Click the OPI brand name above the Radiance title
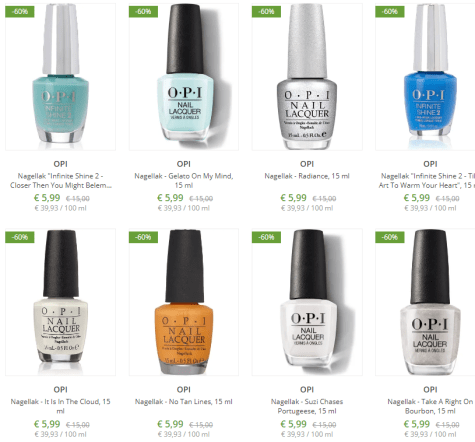The height and width of the screenshot is (442, 475). (x=307, y=164)
